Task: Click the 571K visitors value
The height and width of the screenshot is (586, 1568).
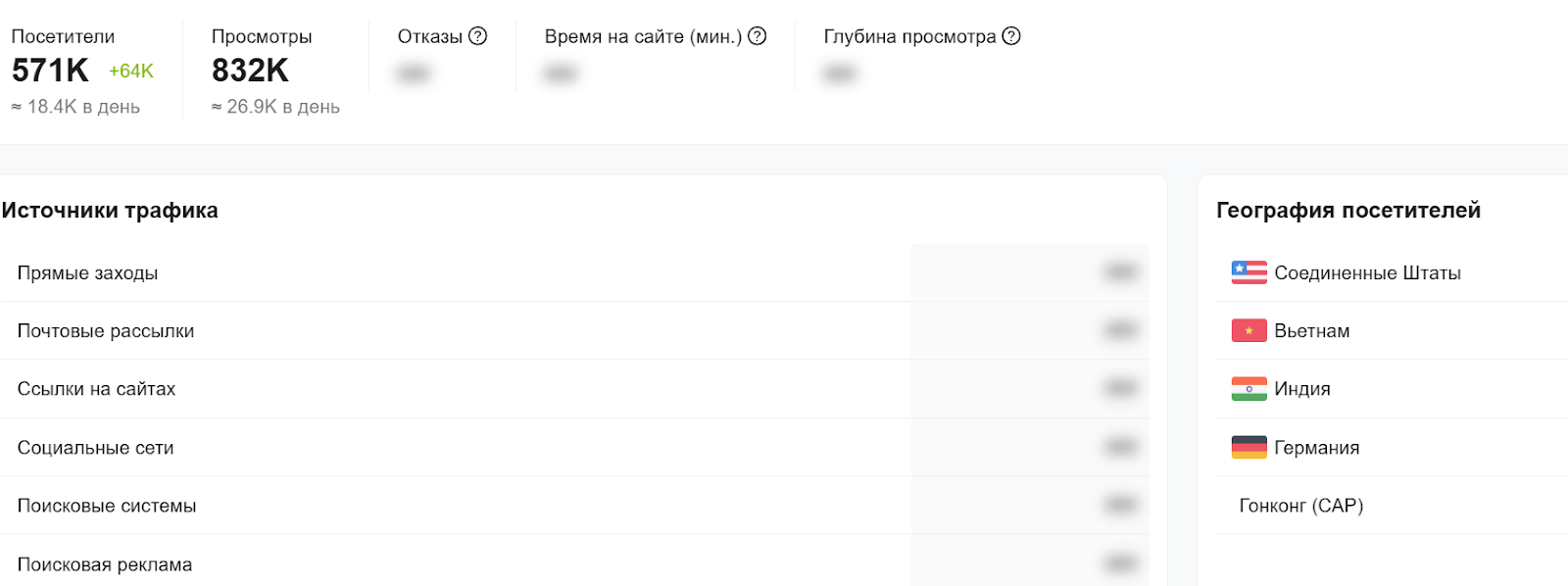Action: (50, 71)
